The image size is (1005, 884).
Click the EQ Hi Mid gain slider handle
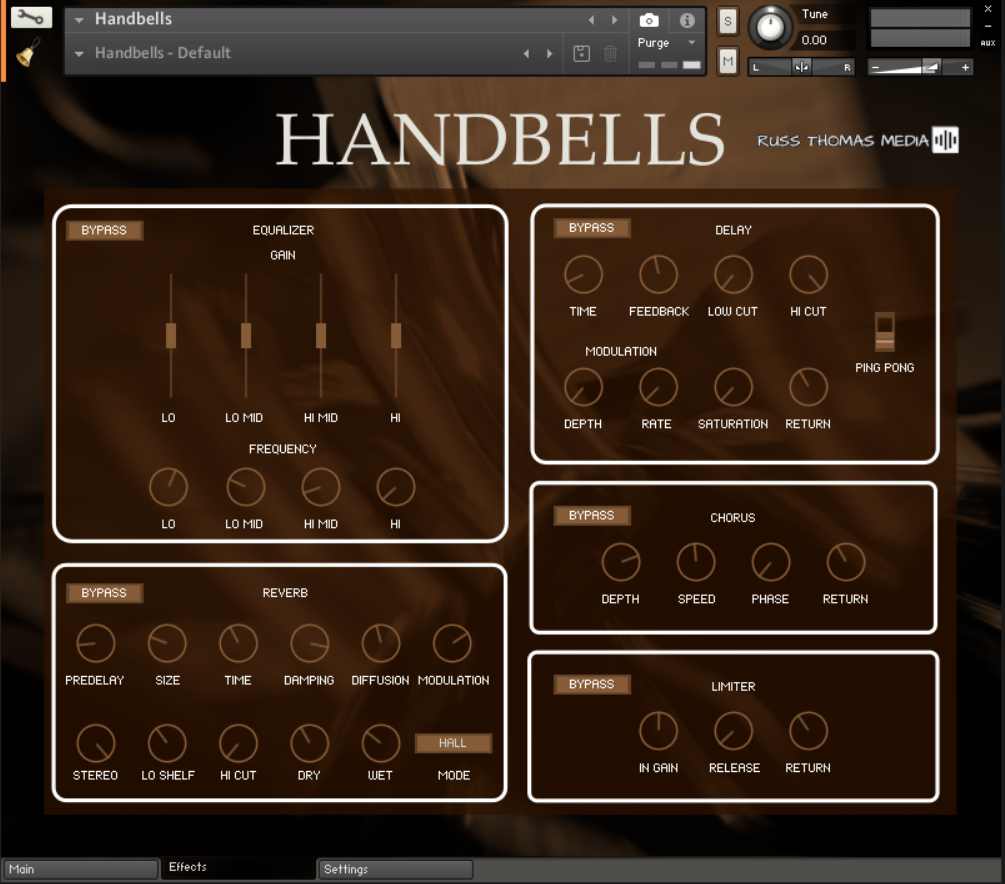pos(321,336)
